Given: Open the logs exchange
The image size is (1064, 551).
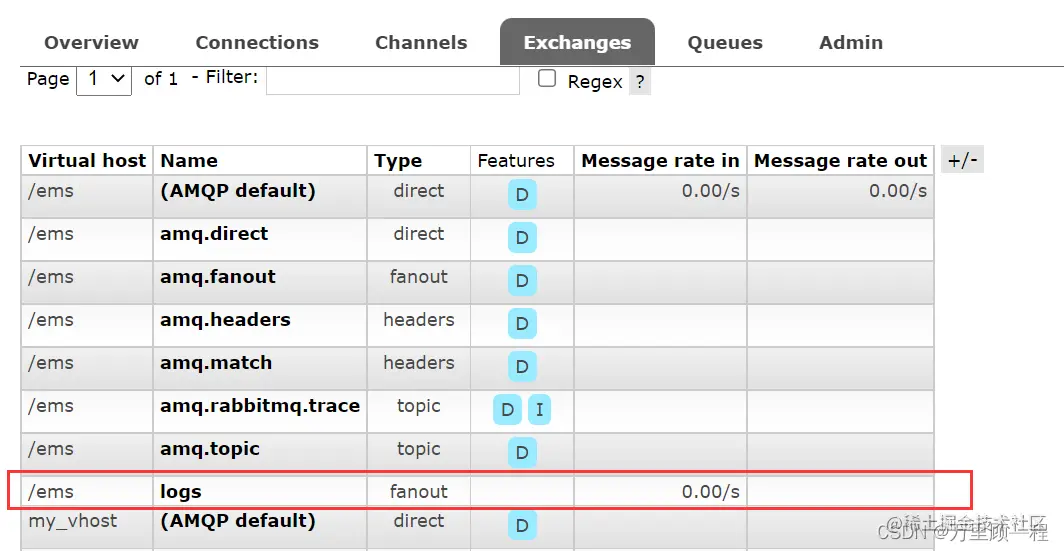Looking at the screenshot, I should click(180, 492).
